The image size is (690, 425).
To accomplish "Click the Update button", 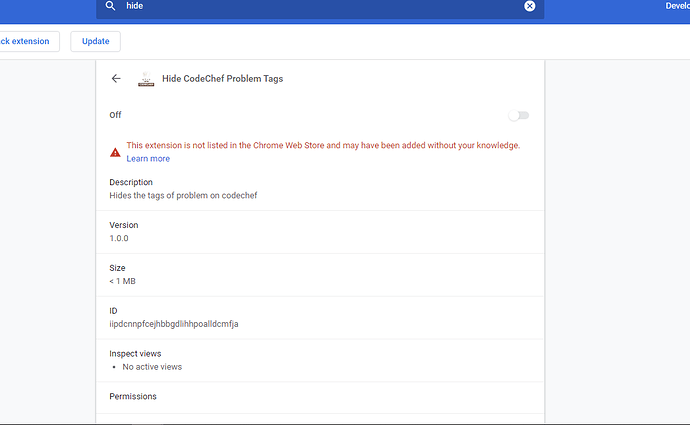I will point(95,41).
